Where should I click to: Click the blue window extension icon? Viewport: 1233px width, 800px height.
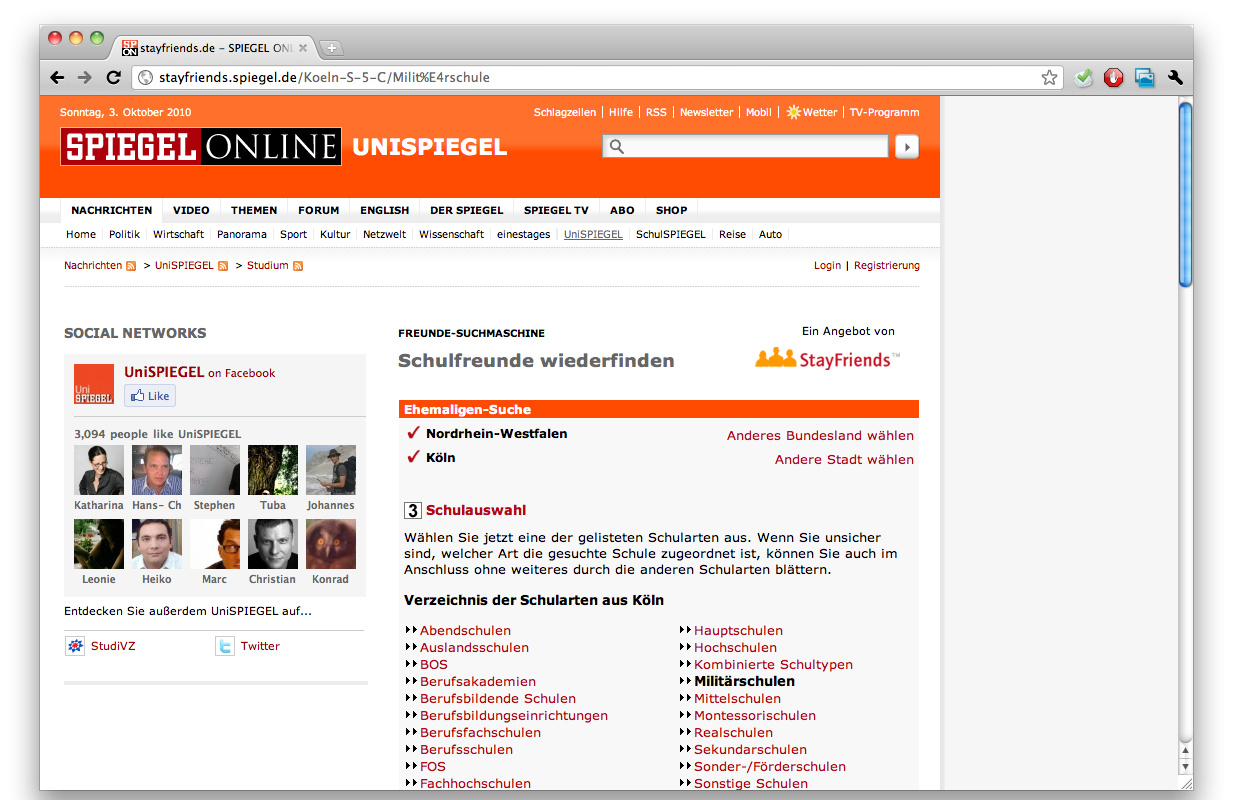click(1145, 77)
